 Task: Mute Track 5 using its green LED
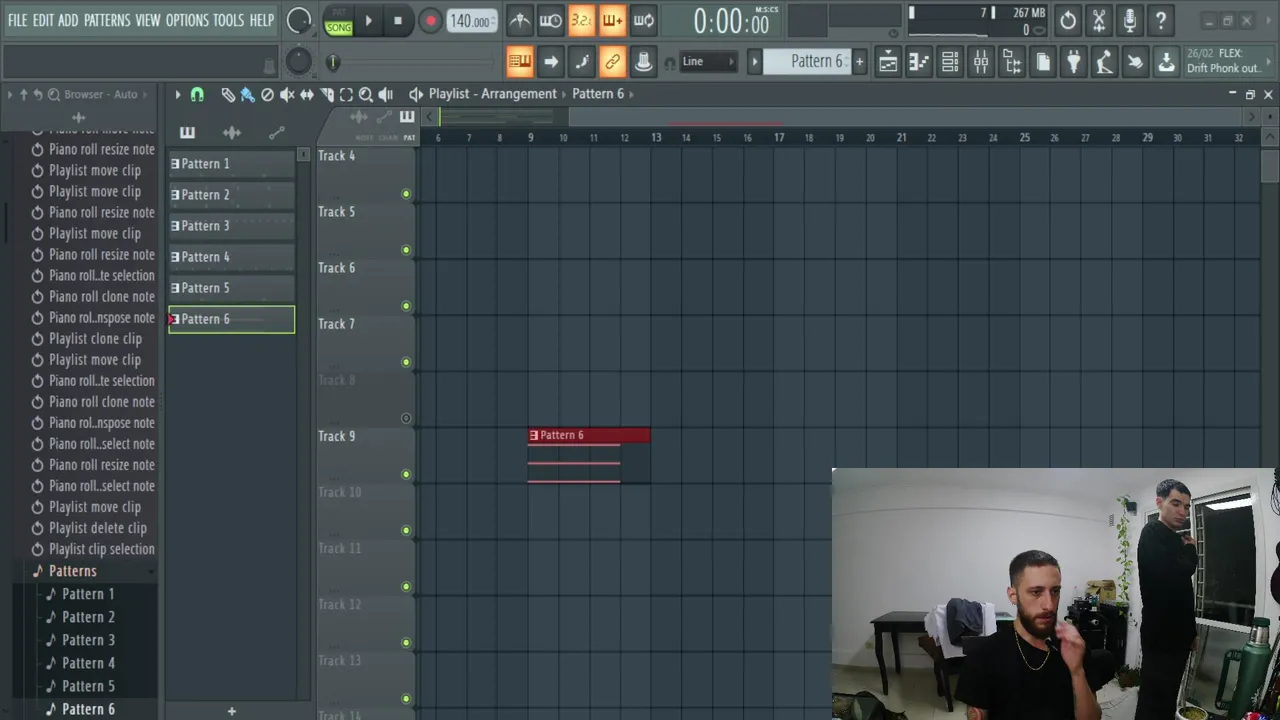406,250
